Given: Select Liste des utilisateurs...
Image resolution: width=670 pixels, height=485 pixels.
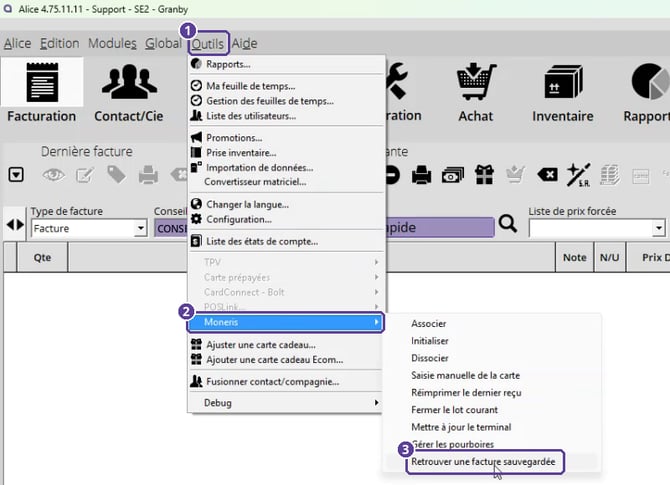Looking at the screenshot, I should 285,116.
